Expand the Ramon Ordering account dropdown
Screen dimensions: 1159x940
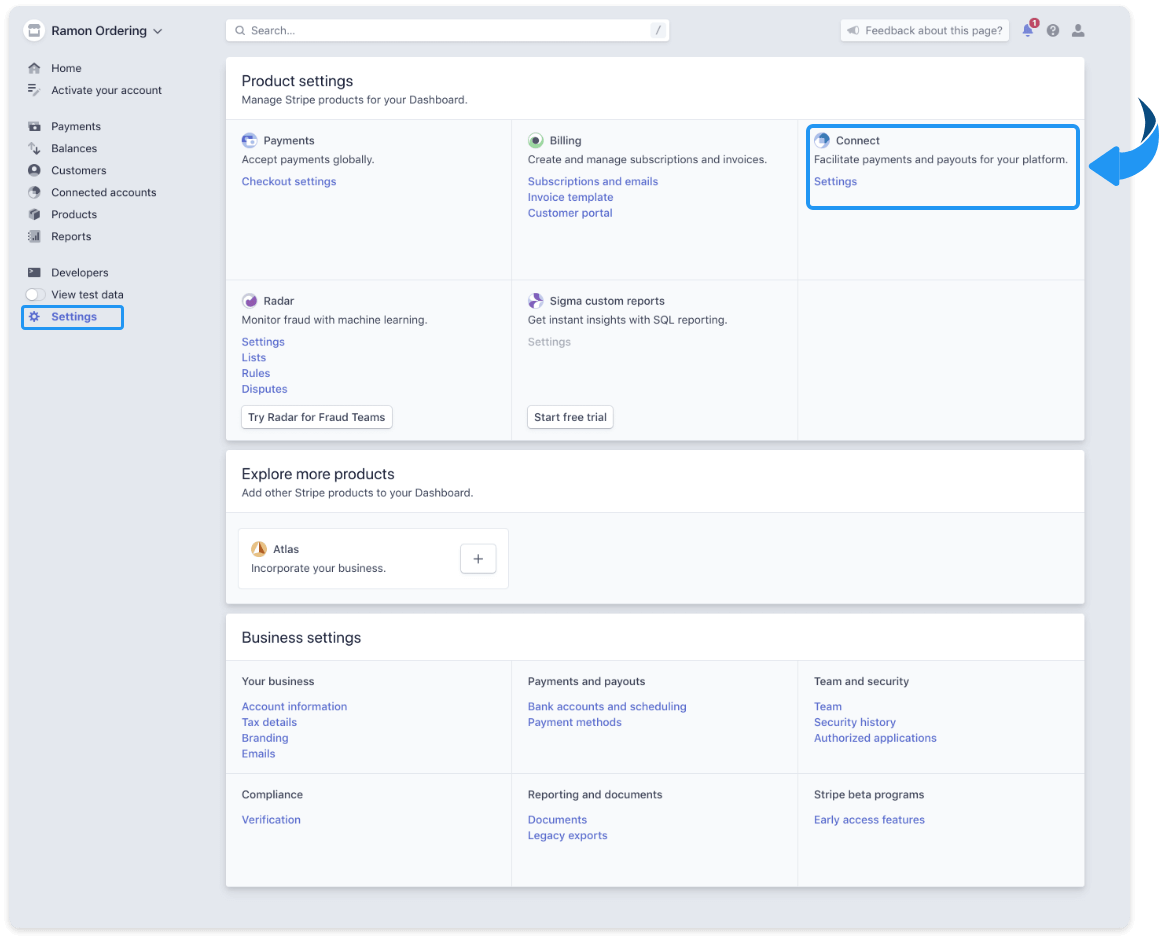pos(157,31)
